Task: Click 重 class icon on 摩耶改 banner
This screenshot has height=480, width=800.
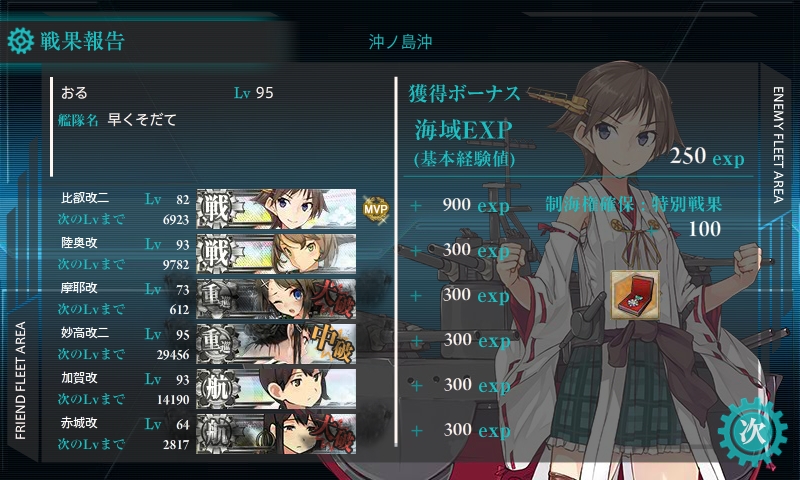Action: click(216, 298)
